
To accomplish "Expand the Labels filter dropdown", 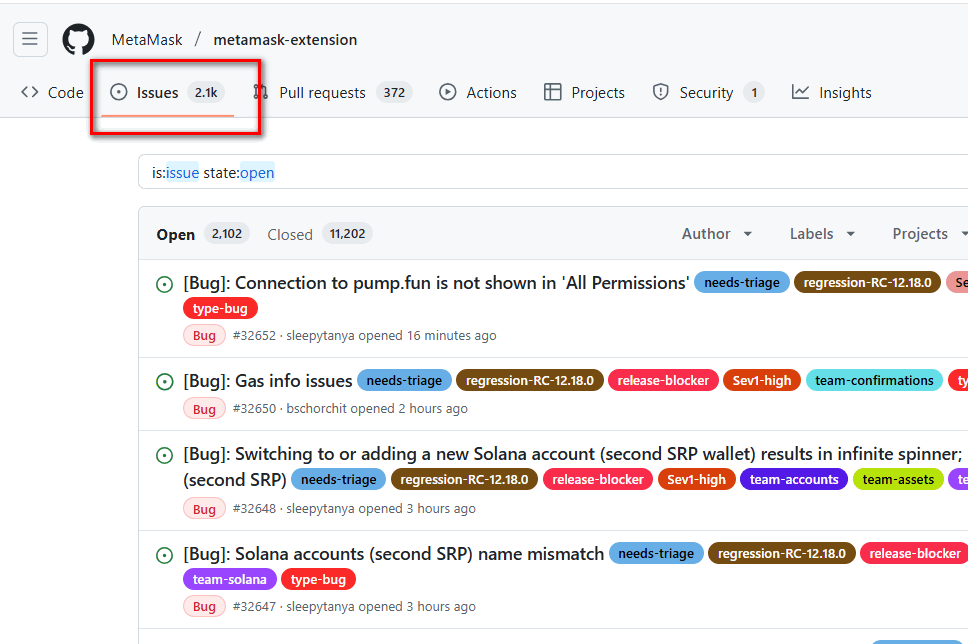I will pyautogui.click(x=822, y=234).
